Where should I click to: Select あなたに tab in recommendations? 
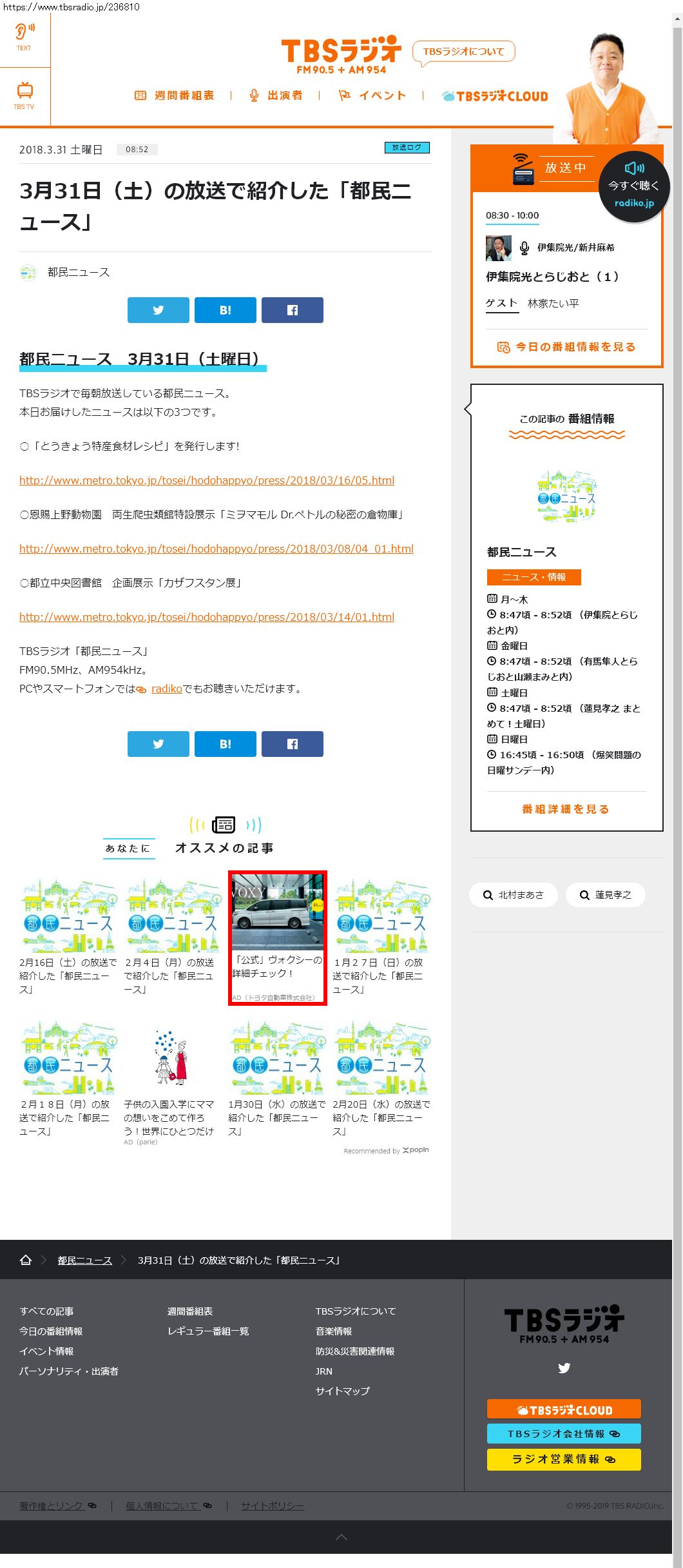(128, 848)
